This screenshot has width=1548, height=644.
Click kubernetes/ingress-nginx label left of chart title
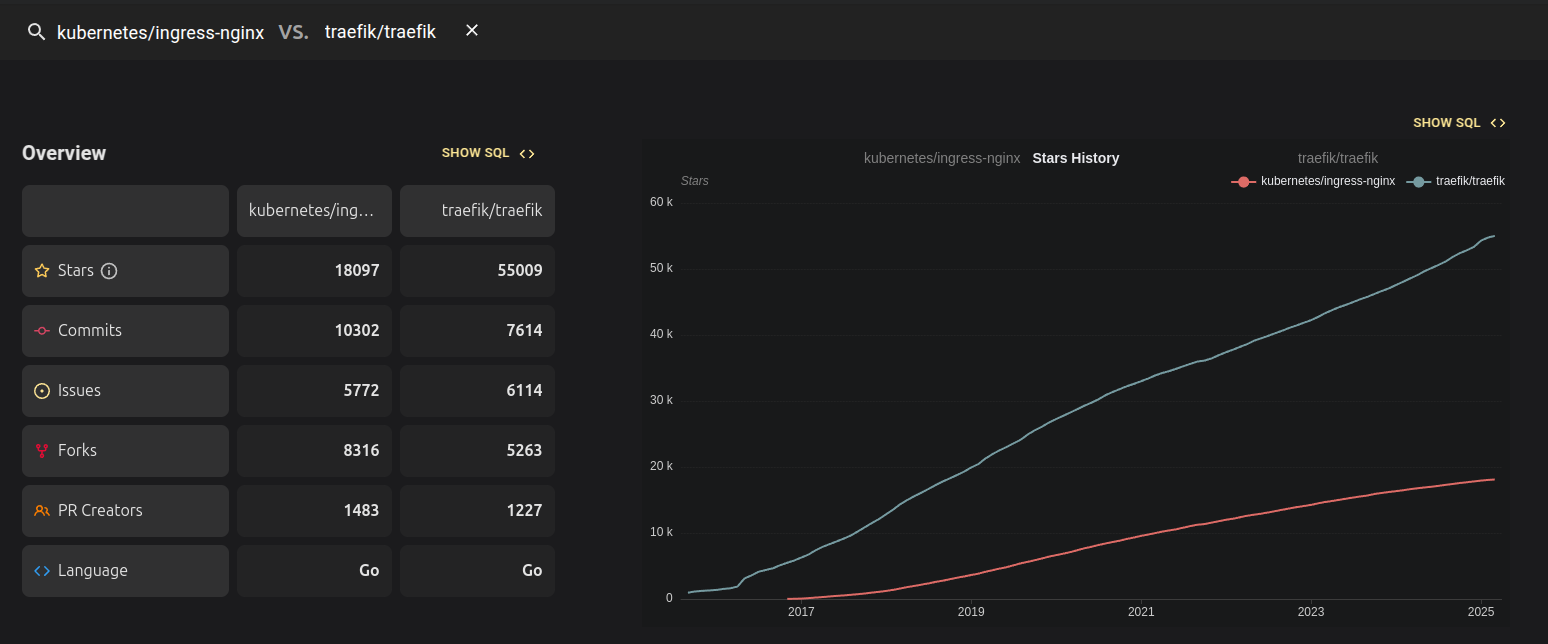click(942, 158)
